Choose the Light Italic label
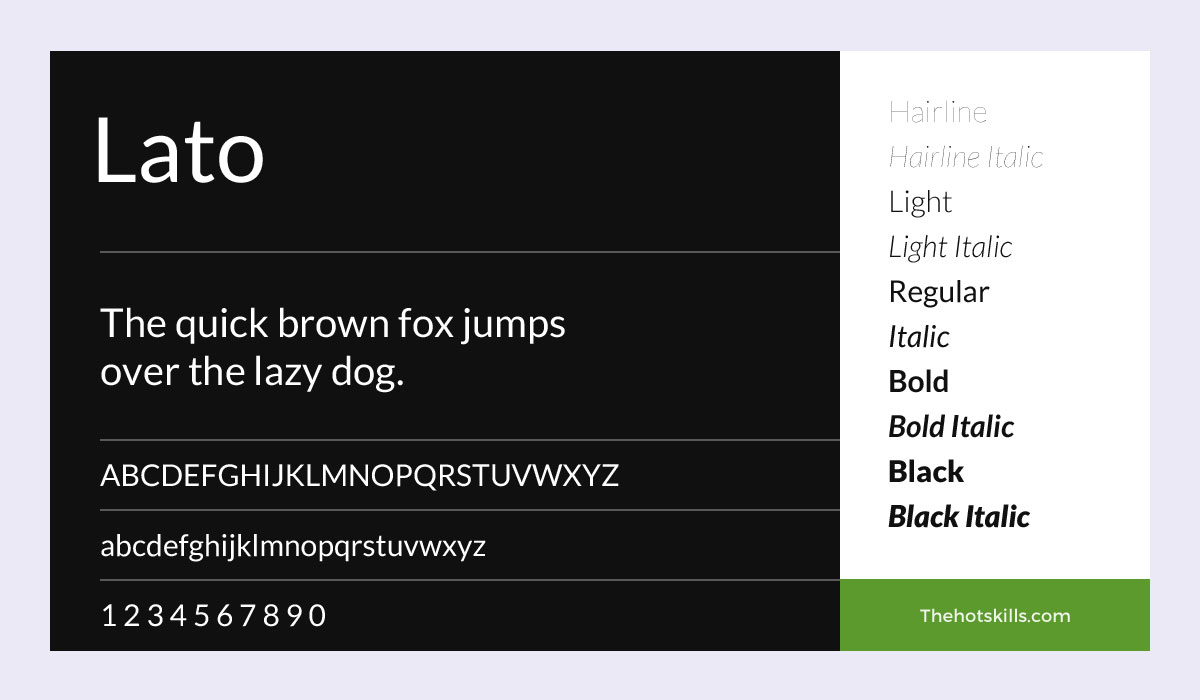This screenshot has width=1200, height=700. pyautogui.click(x=950, y=247)
